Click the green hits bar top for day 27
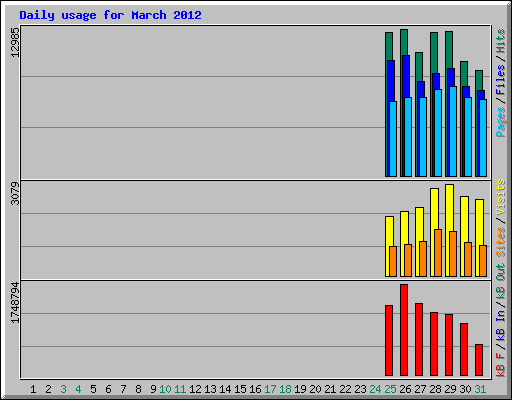Image resolution: width=512 pixels, height=400 pixels. [x=419, y=66]
